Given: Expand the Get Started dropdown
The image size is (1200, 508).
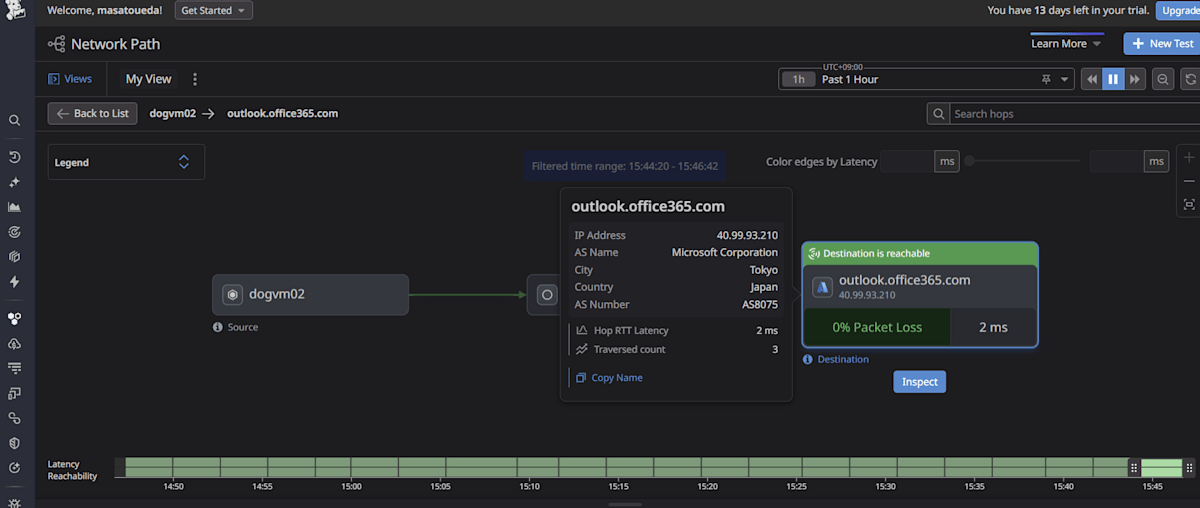Looking at the screenshot, I should [214, 10].
